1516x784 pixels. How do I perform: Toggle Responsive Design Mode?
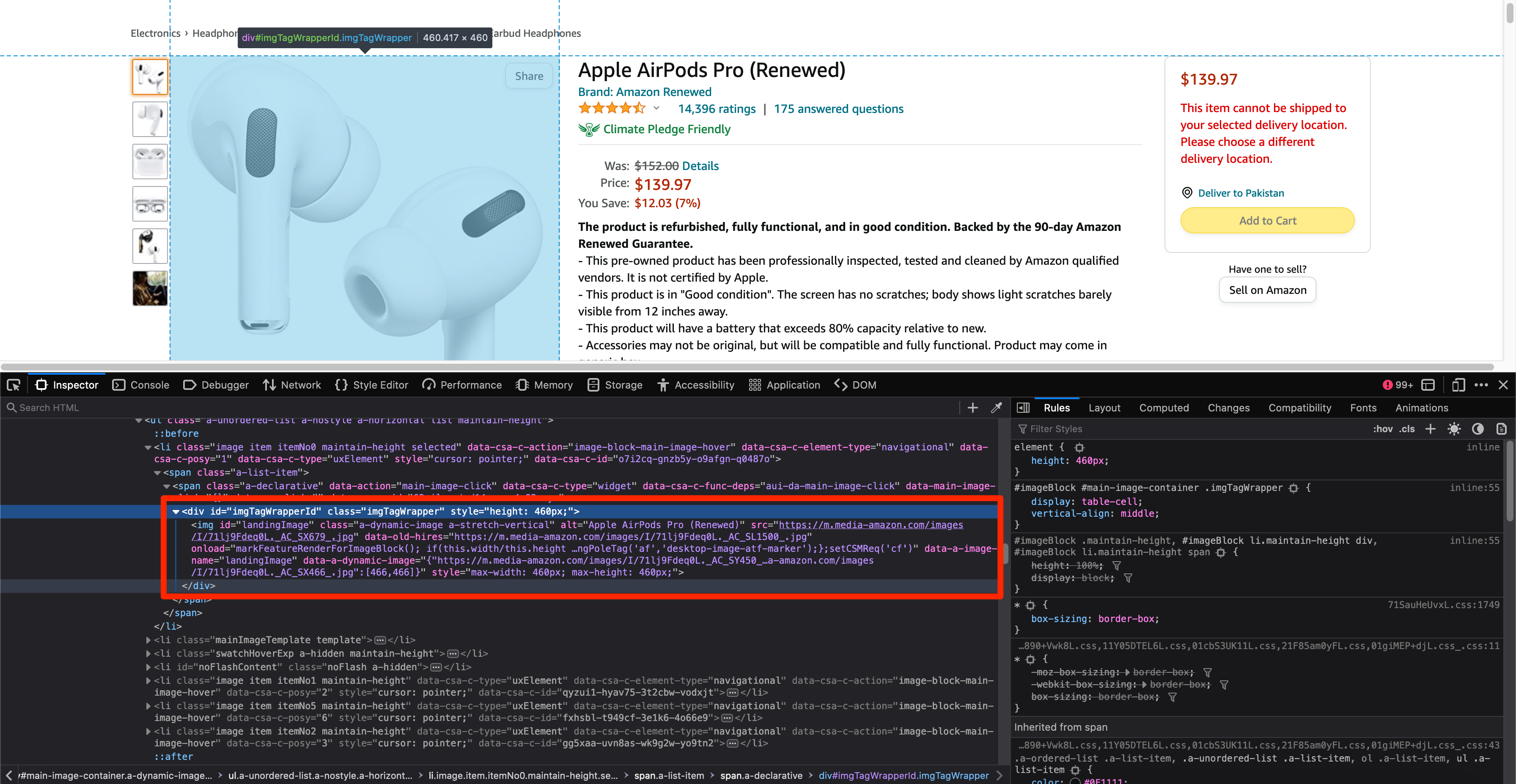[1458, 385]
